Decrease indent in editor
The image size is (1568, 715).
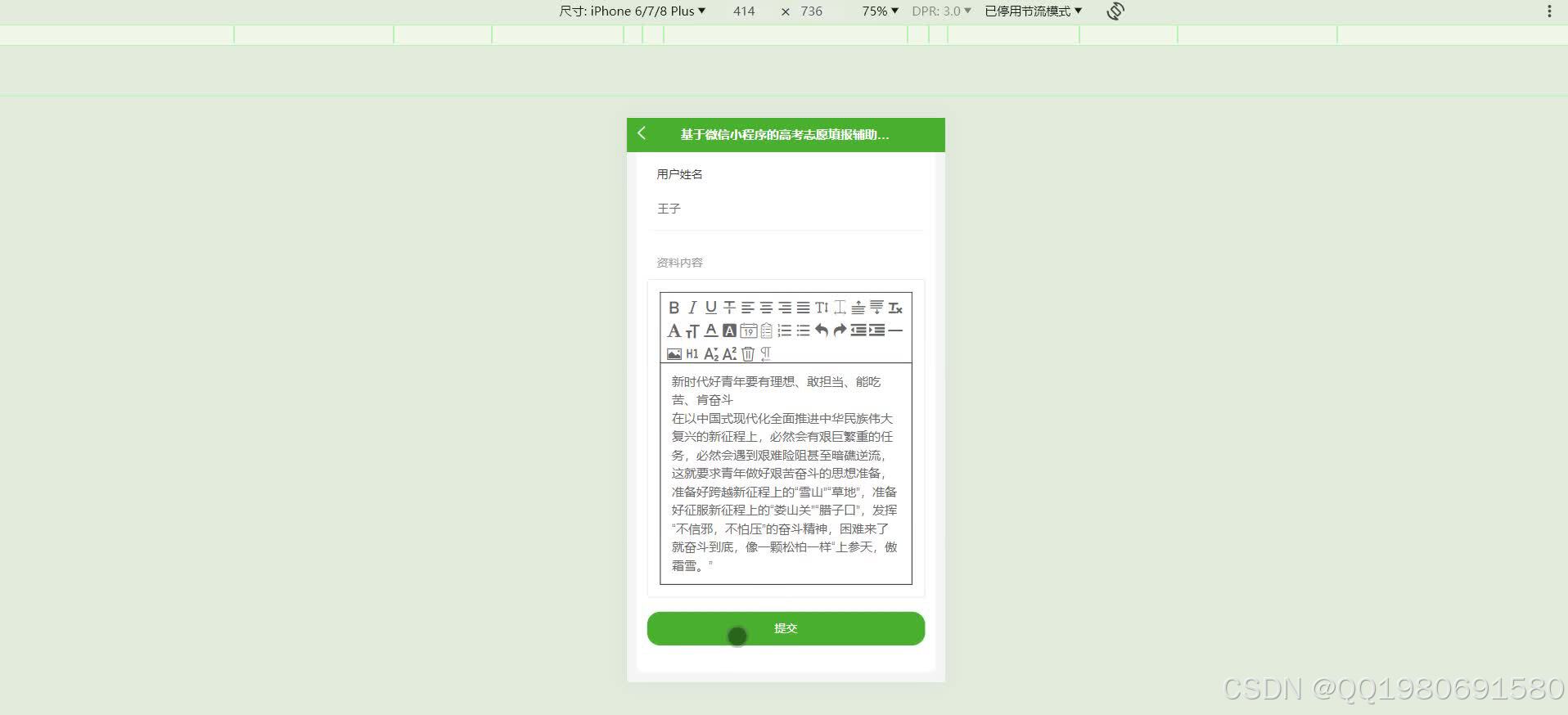tap(858, 331)
